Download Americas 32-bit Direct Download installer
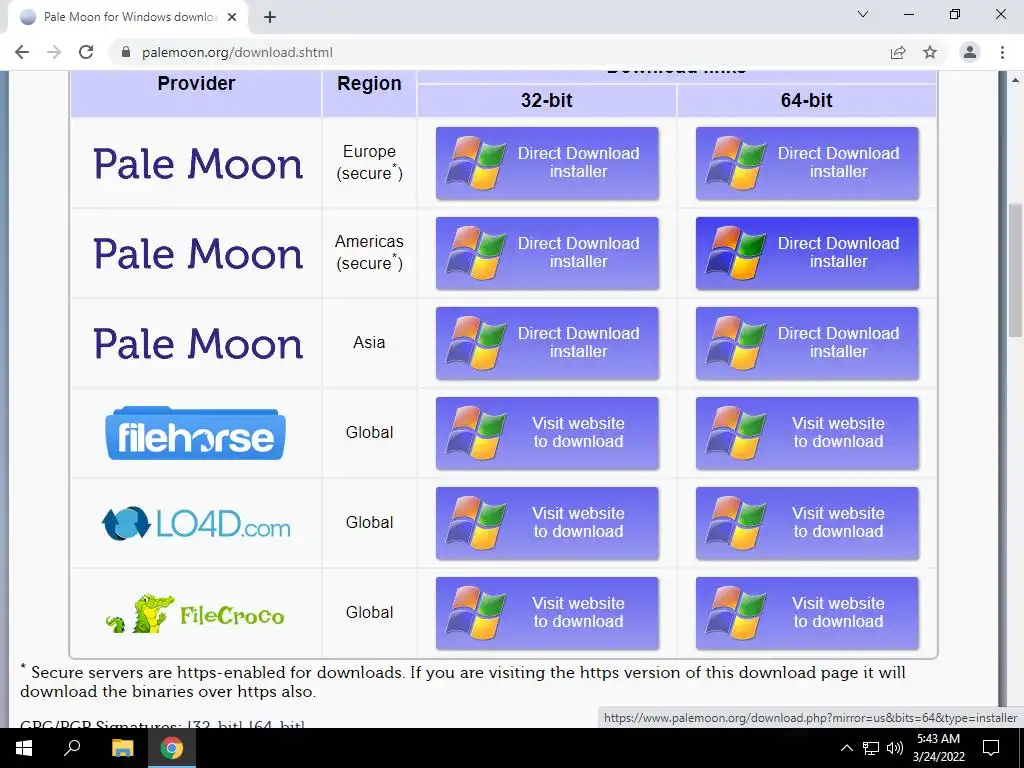1024x768 pixels. [547, 253]
